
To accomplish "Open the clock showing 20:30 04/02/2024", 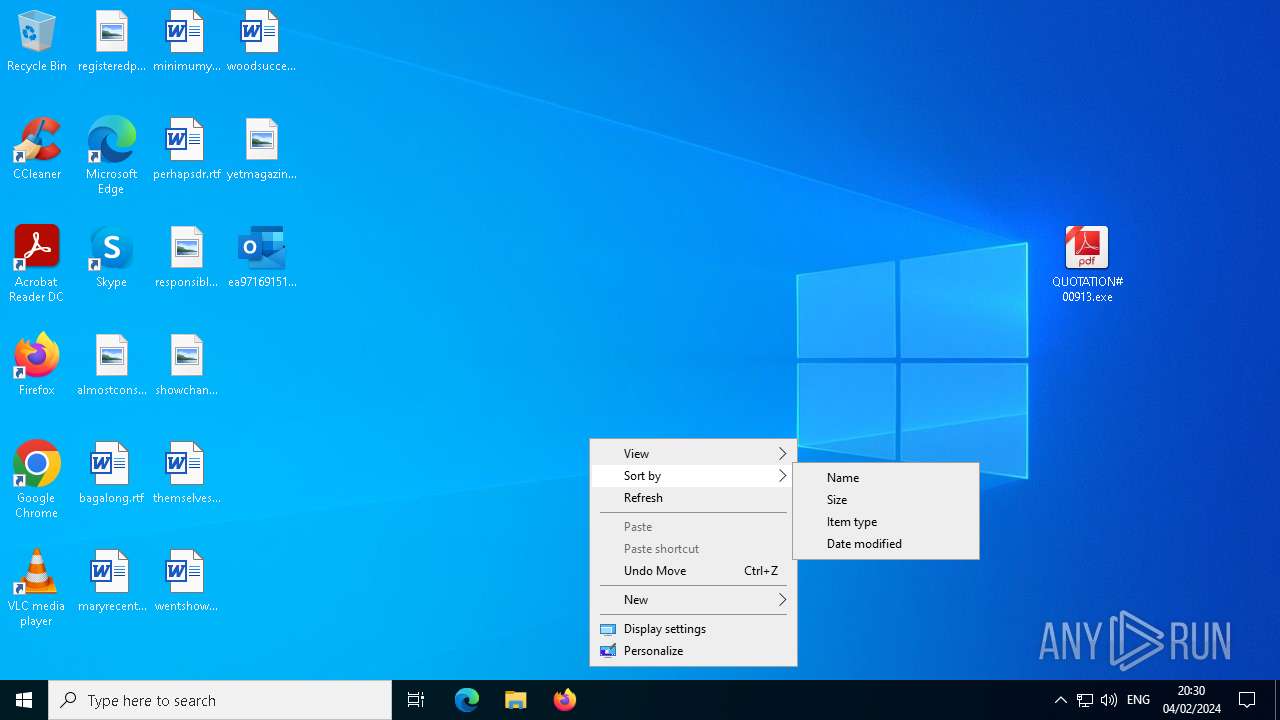I will coord(1191,700).
